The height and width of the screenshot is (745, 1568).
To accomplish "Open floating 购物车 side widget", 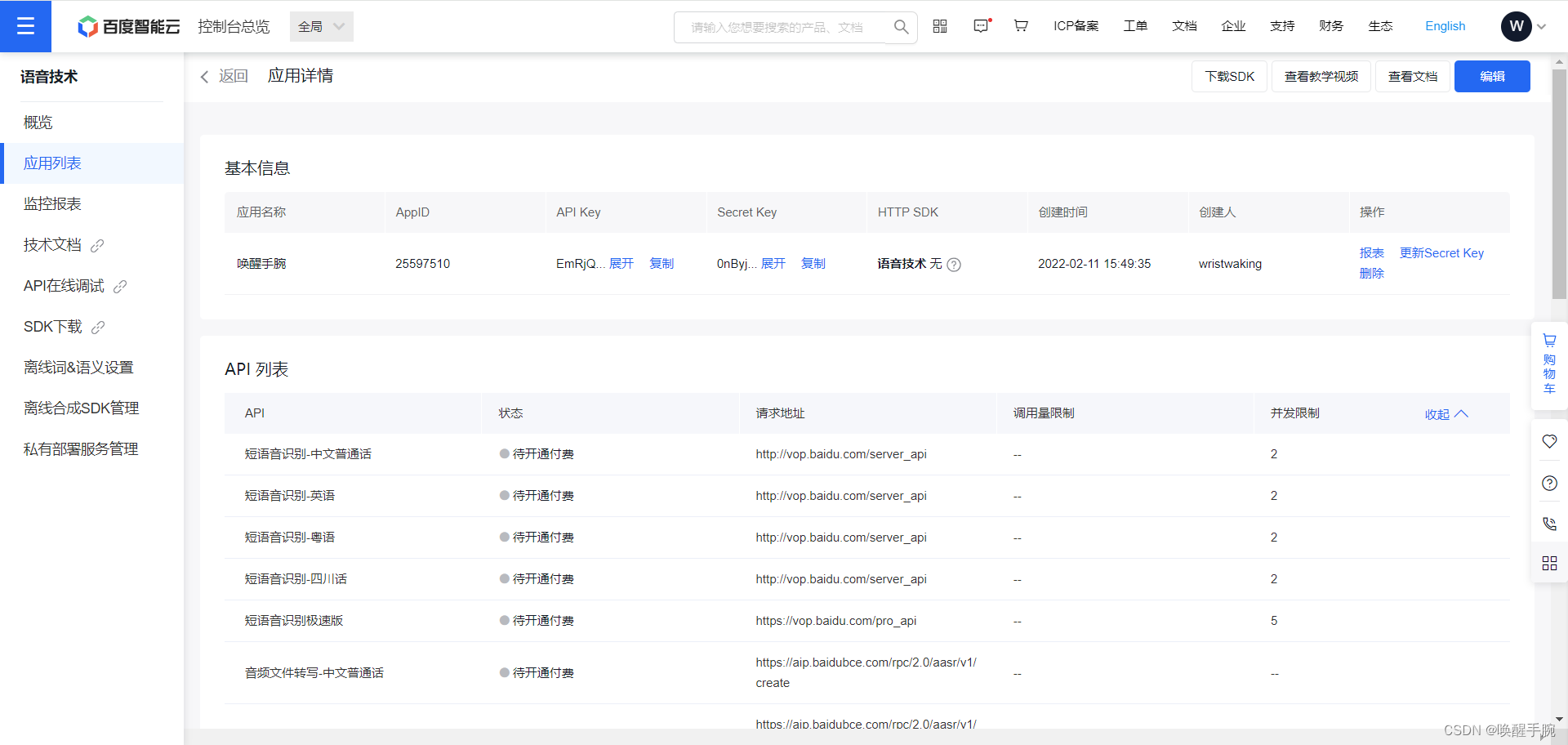I will [x=1549, y=364].
